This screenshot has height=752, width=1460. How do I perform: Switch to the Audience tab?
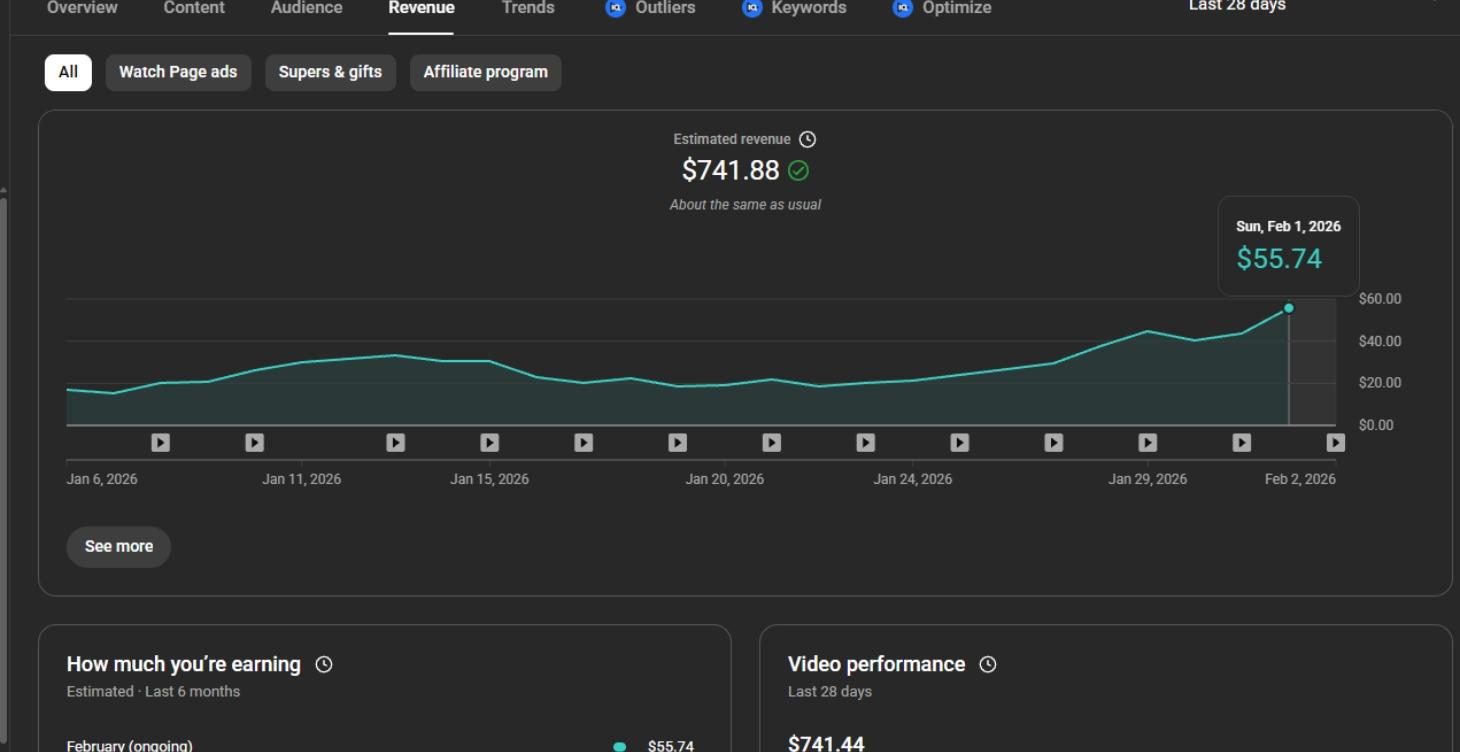pos(306,8)
